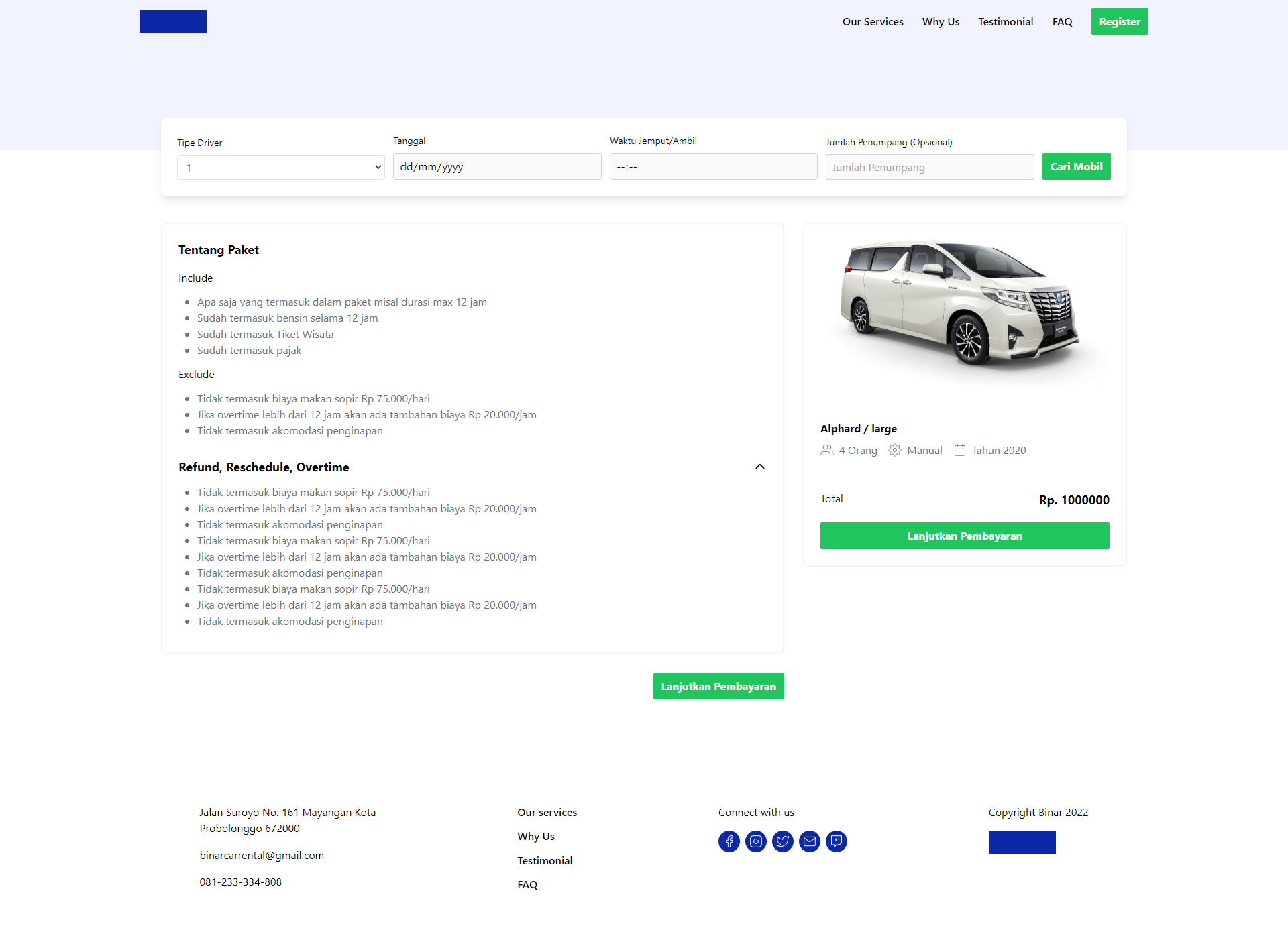The width and height of the screenshot is (1288, 936).
Task: Open Testimonial in top navigation
Action: pyautogui.click(x=1006, y=21)
